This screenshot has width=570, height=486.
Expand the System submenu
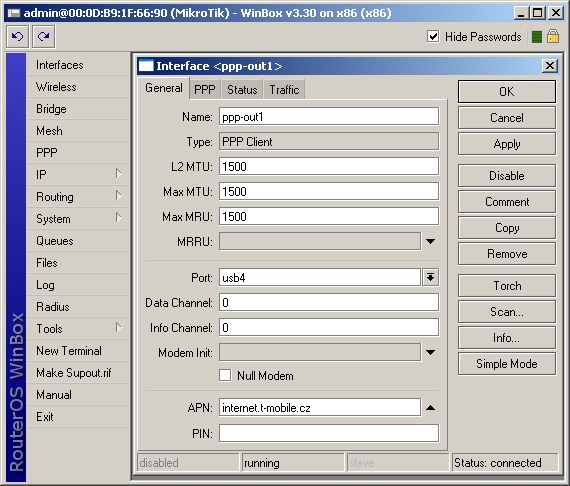click(118, 218)
